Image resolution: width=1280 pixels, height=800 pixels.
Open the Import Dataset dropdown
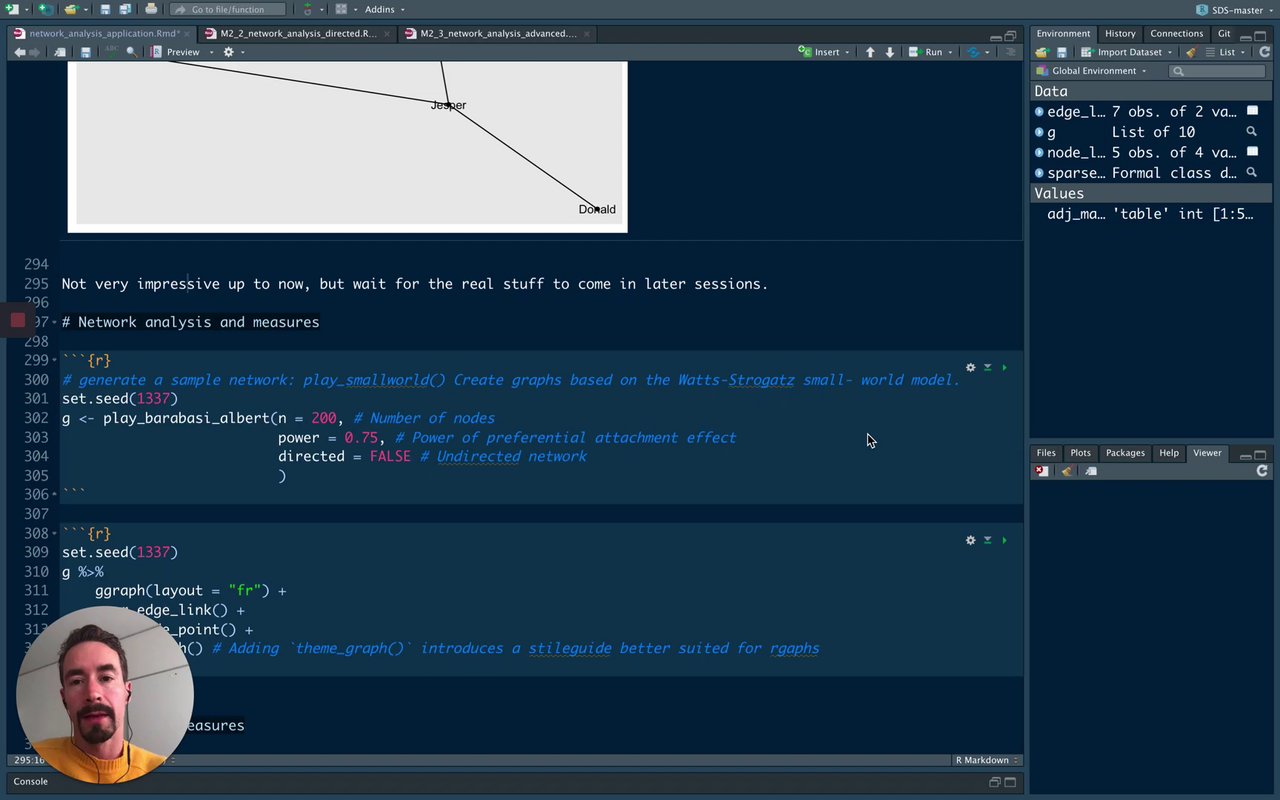(1128, 52)
